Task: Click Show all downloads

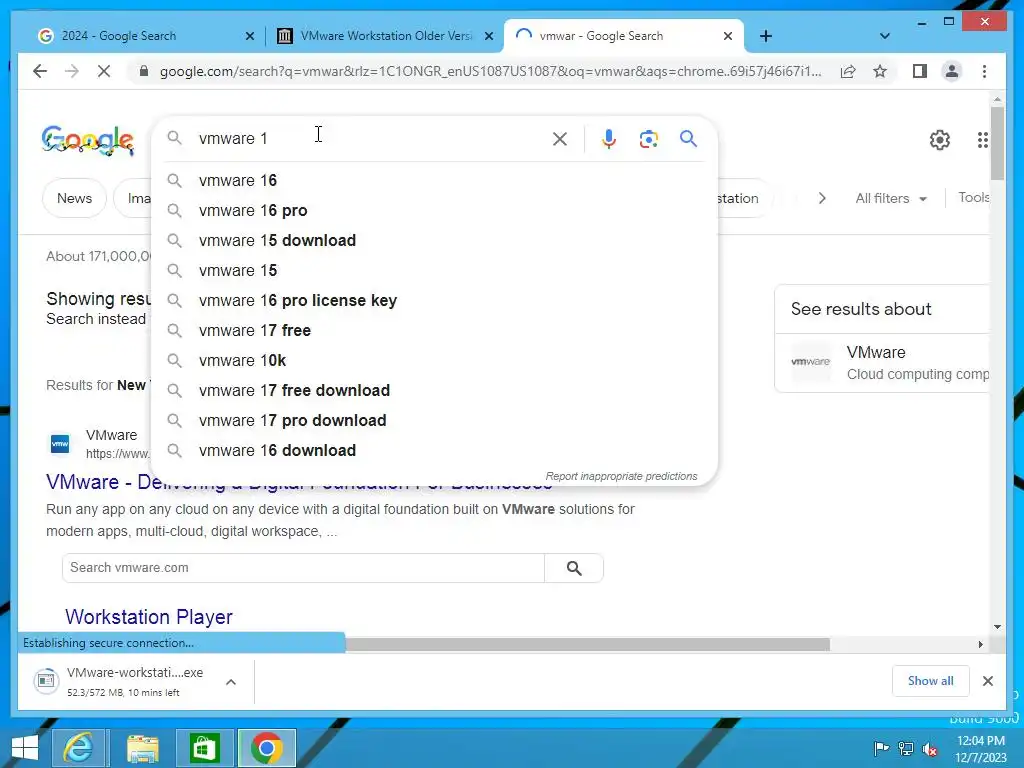Action: (x=930, y=681)
